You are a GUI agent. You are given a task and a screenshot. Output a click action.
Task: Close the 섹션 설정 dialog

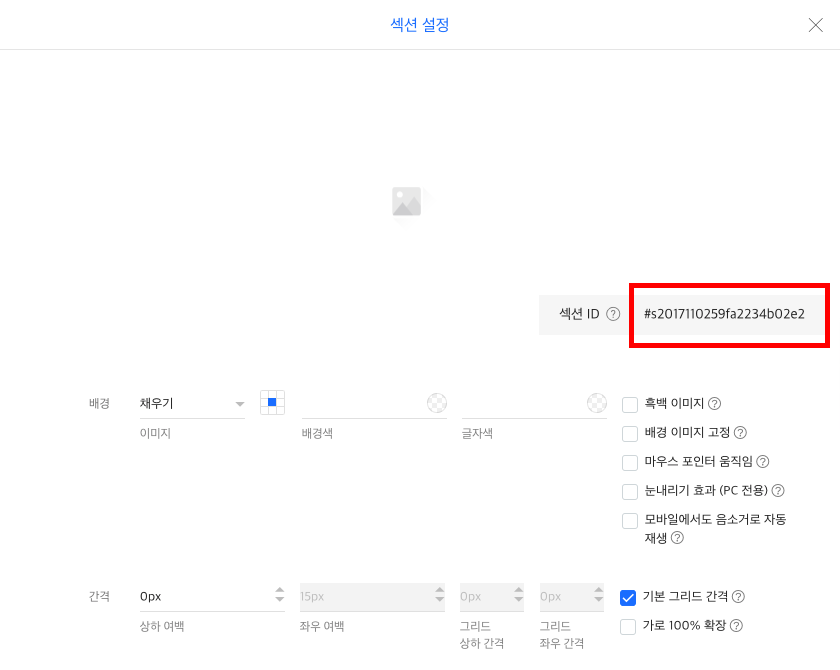tap(815, 25)
